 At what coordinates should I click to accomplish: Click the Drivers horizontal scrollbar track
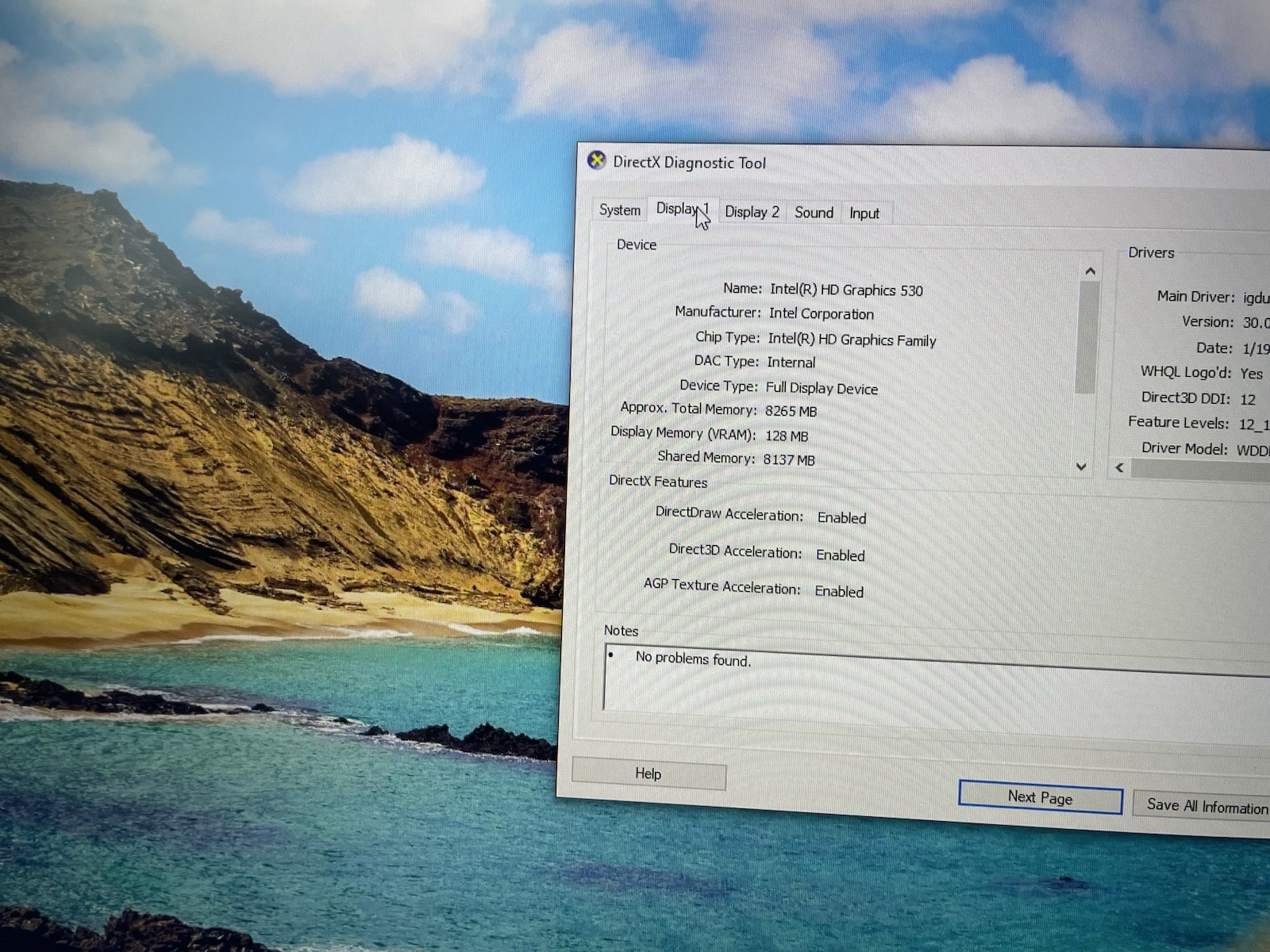(x=1200, y=470)
